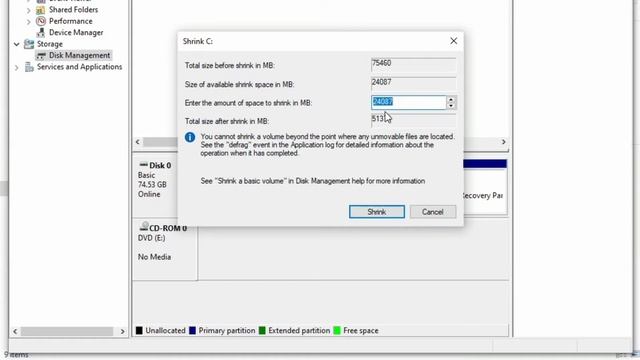This screenshot has height=360, width=640.
Task: Select Performance in the tree
Action: [x=71, y=21]
